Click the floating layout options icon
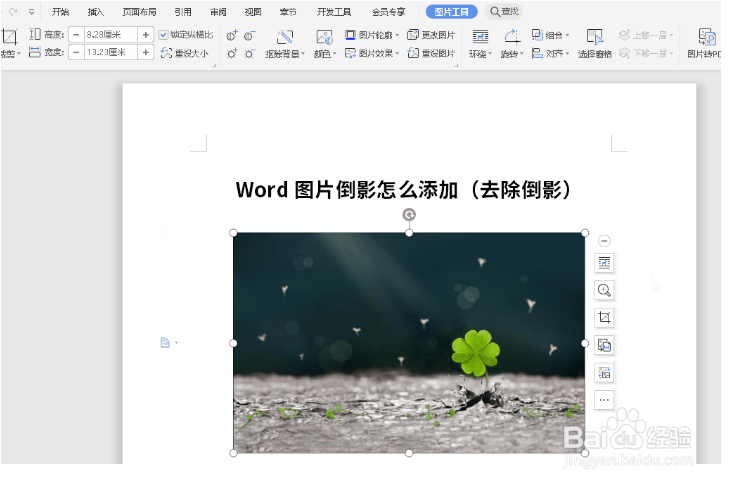Screen dimensions: 734x486 coord(604,263)
